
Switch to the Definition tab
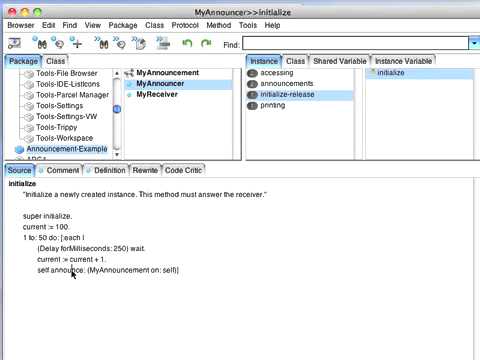pyautogui.click(x=106, y=170)
